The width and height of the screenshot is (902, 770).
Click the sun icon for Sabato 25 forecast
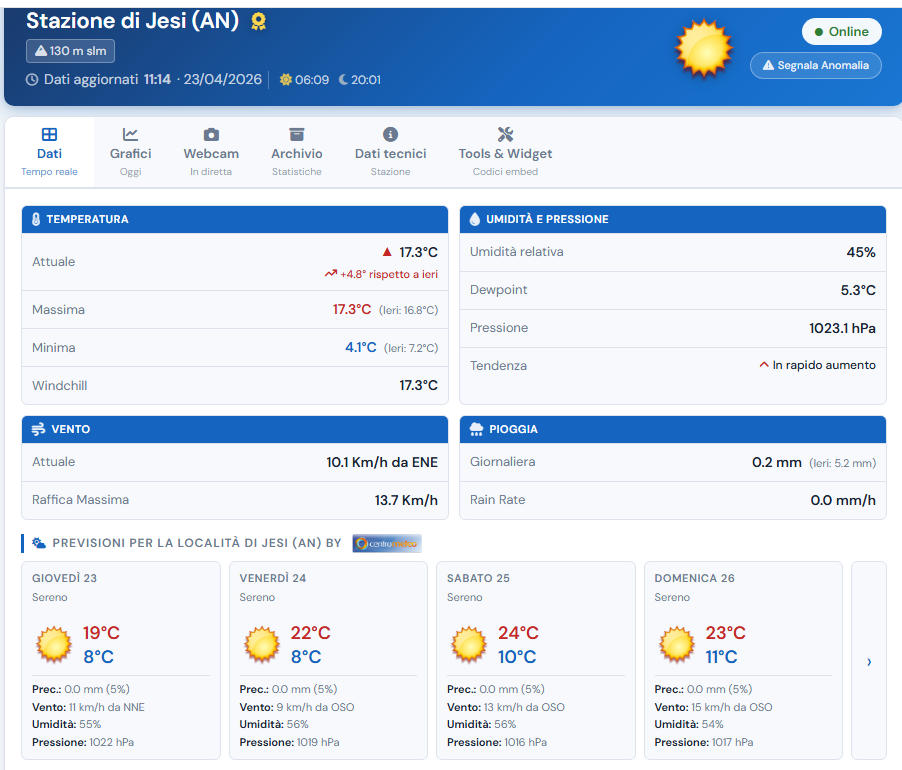coord(469,645)
